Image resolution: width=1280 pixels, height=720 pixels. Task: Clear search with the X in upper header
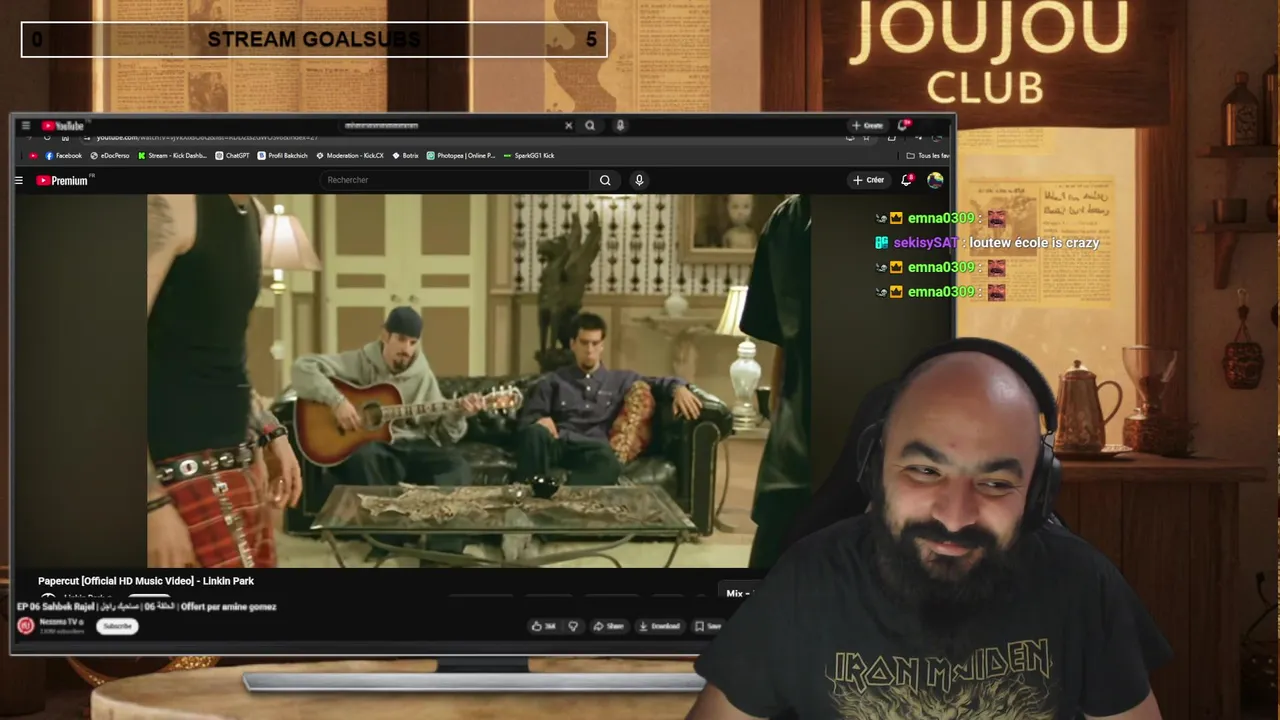(x=569, y=126)
